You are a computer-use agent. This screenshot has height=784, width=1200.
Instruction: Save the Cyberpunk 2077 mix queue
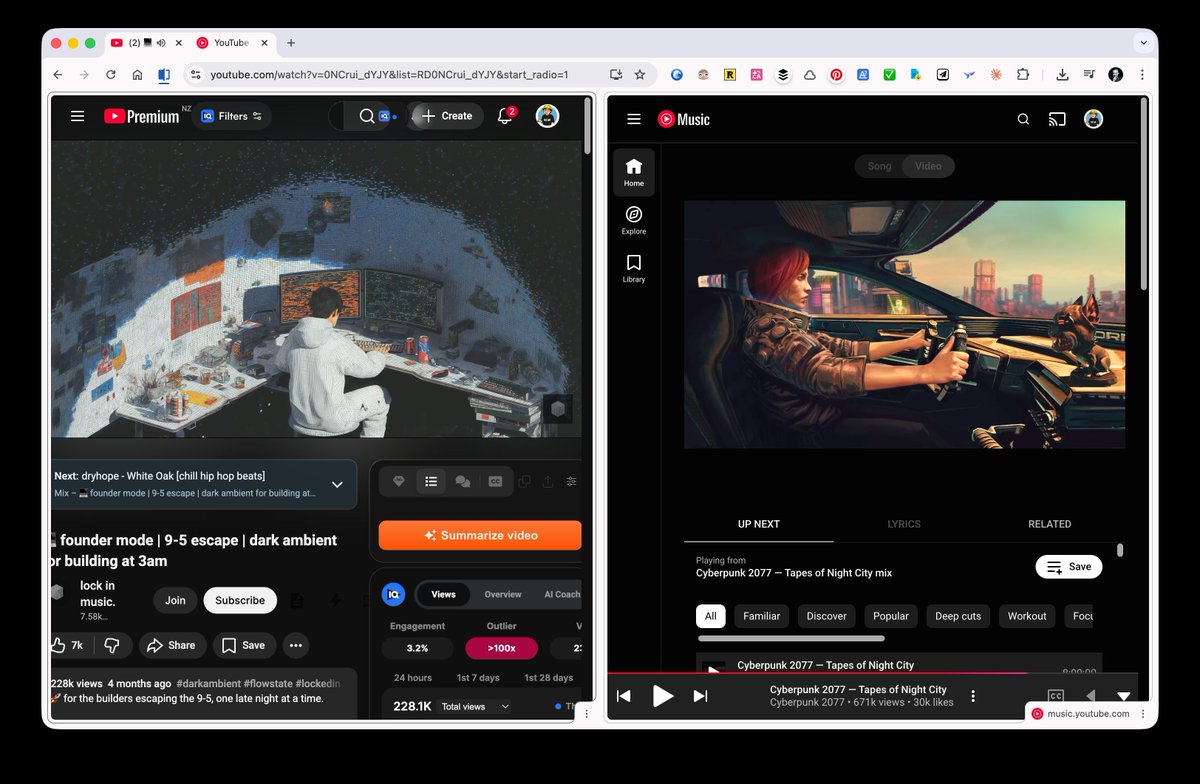pyautogui.click(x=1068, y=567)
